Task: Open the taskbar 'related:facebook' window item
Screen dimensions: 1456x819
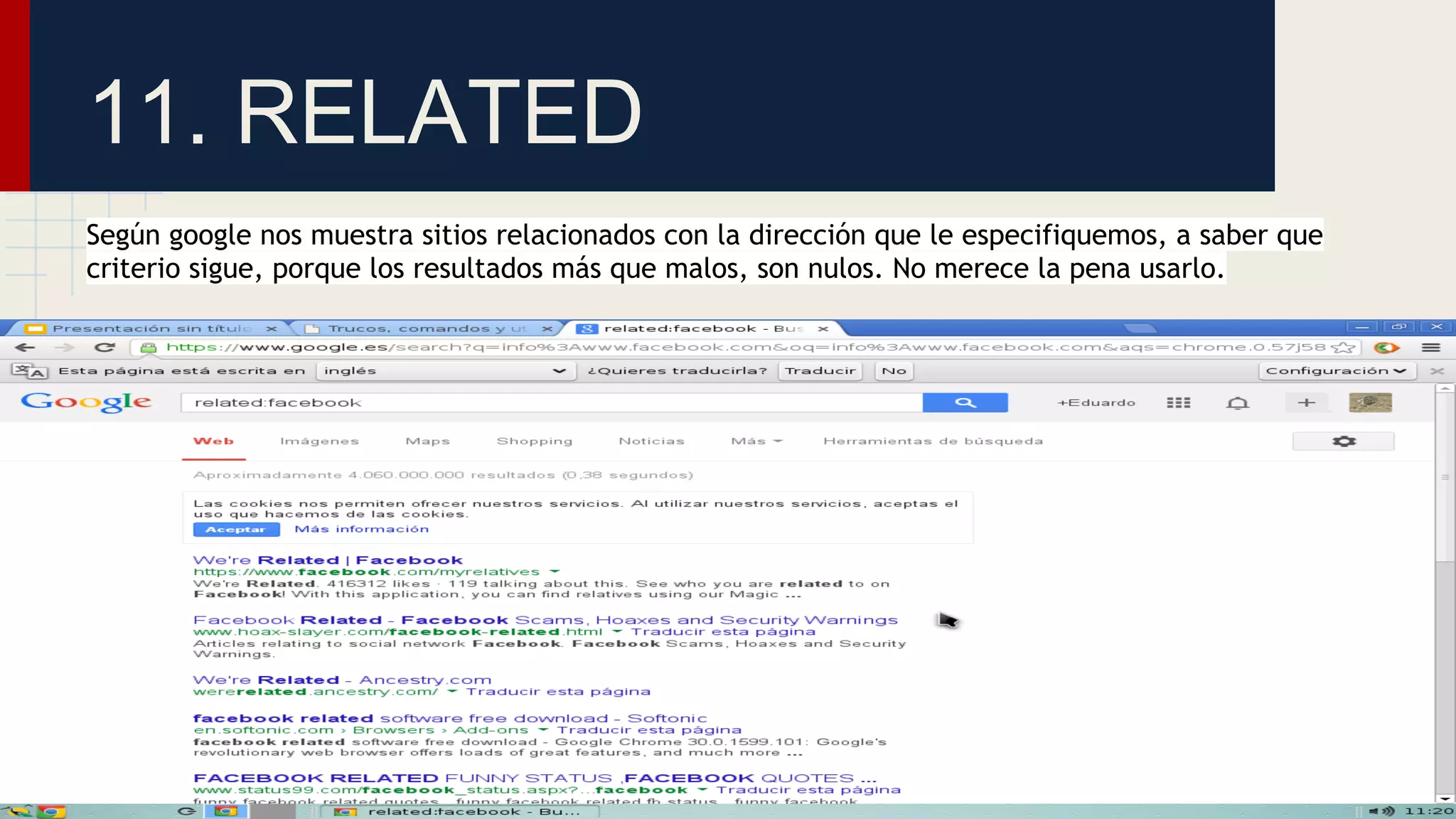Action: click(459, 811)
